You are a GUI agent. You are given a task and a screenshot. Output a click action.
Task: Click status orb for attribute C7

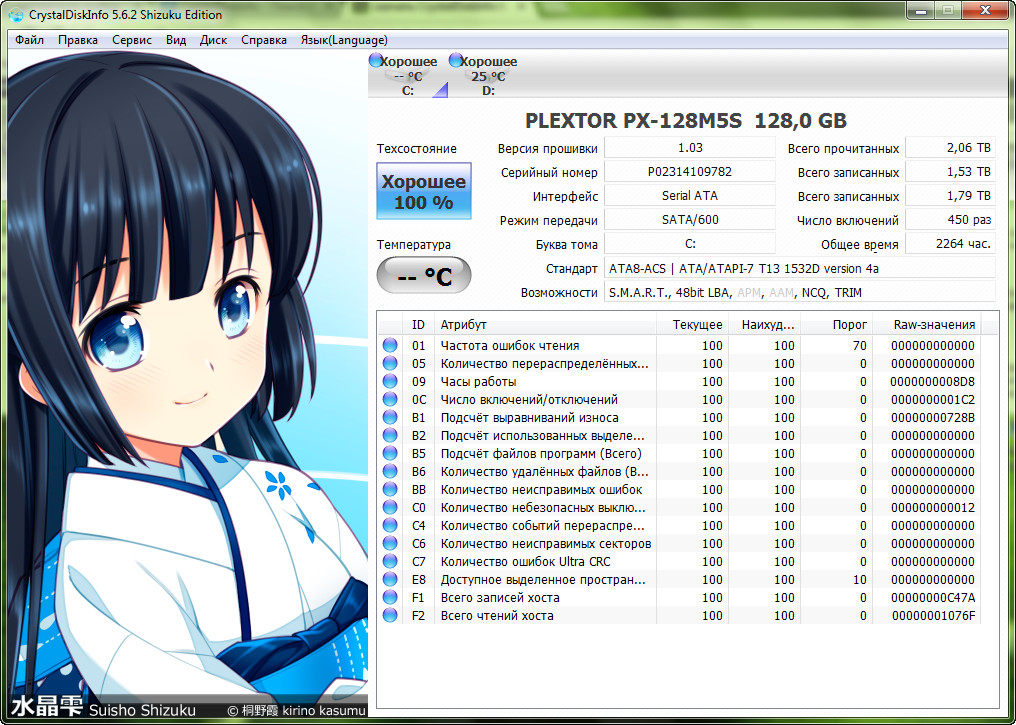point(389,561)
